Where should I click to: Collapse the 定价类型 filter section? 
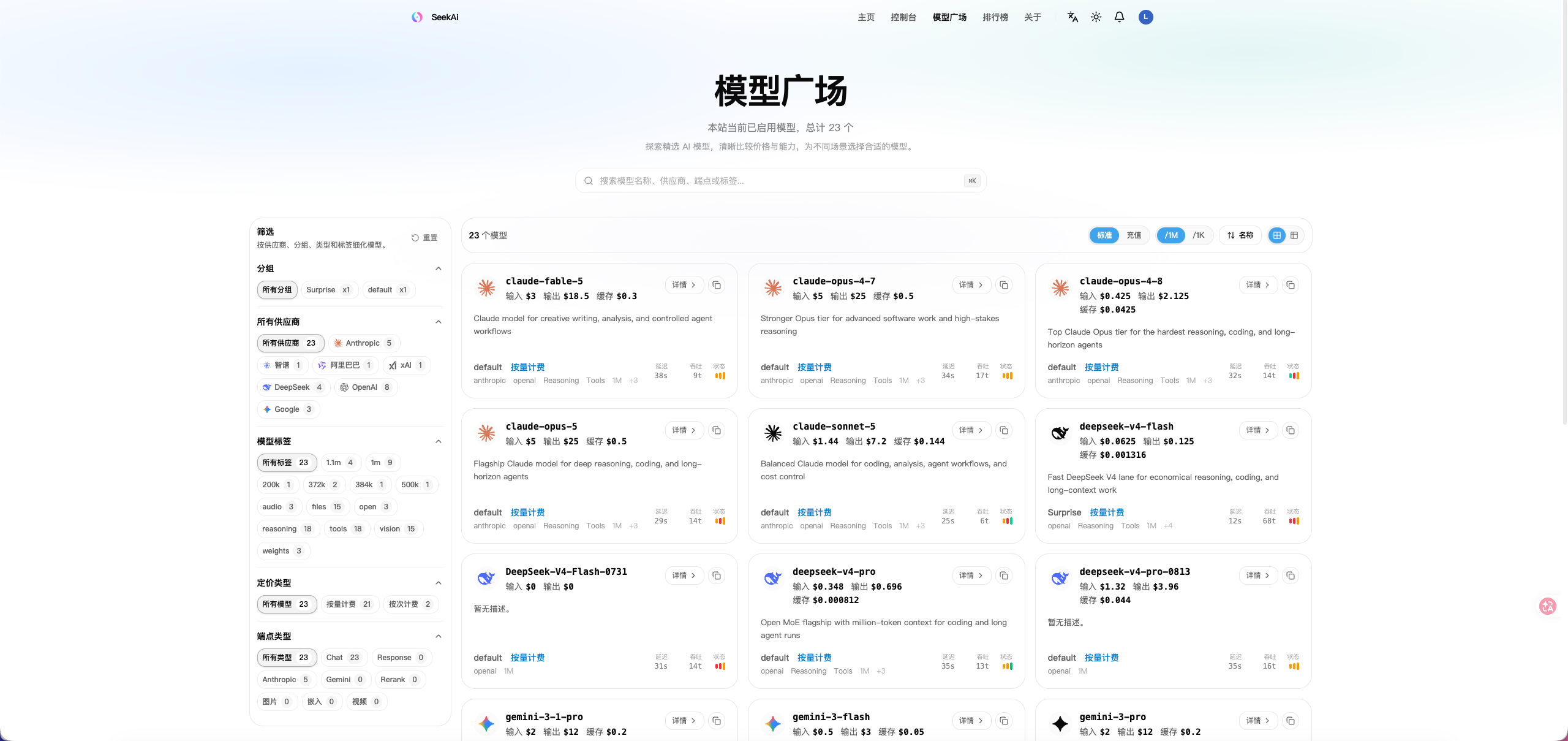coord(439,583)
